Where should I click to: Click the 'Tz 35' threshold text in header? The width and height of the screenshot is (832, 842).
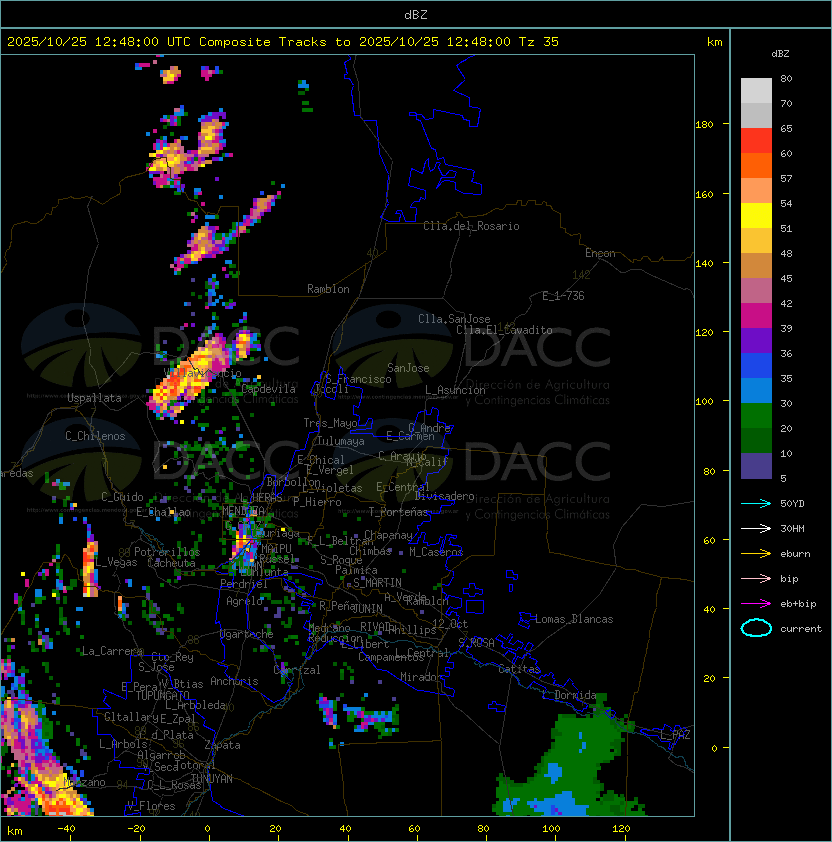pyautogui.click(x=539, y=42)
